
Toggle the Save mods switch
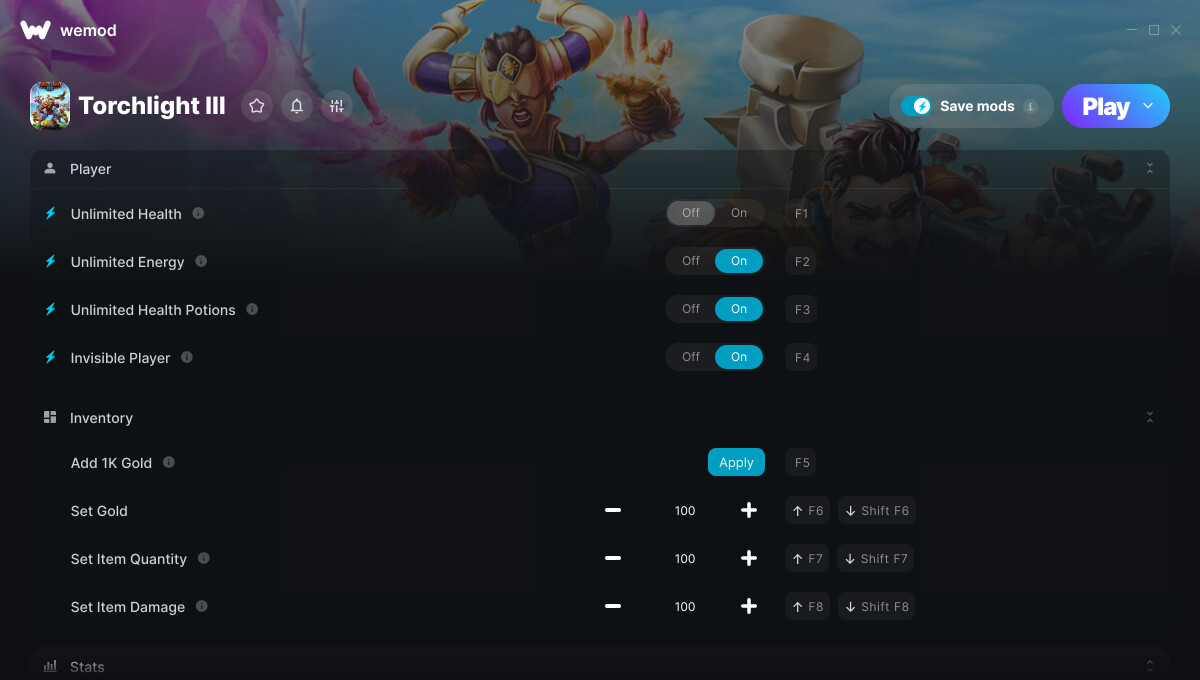[x=916, y=106]
